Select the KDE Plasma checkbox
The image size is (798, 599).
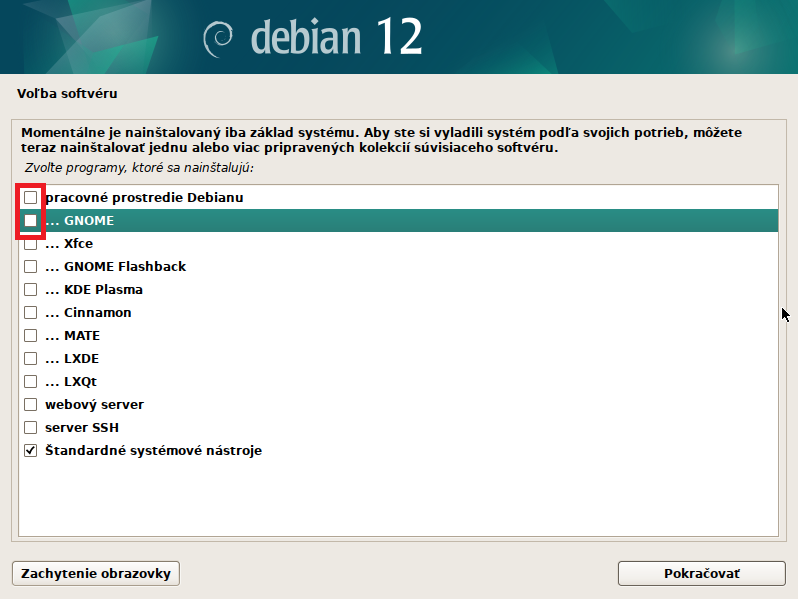[31, 290]
